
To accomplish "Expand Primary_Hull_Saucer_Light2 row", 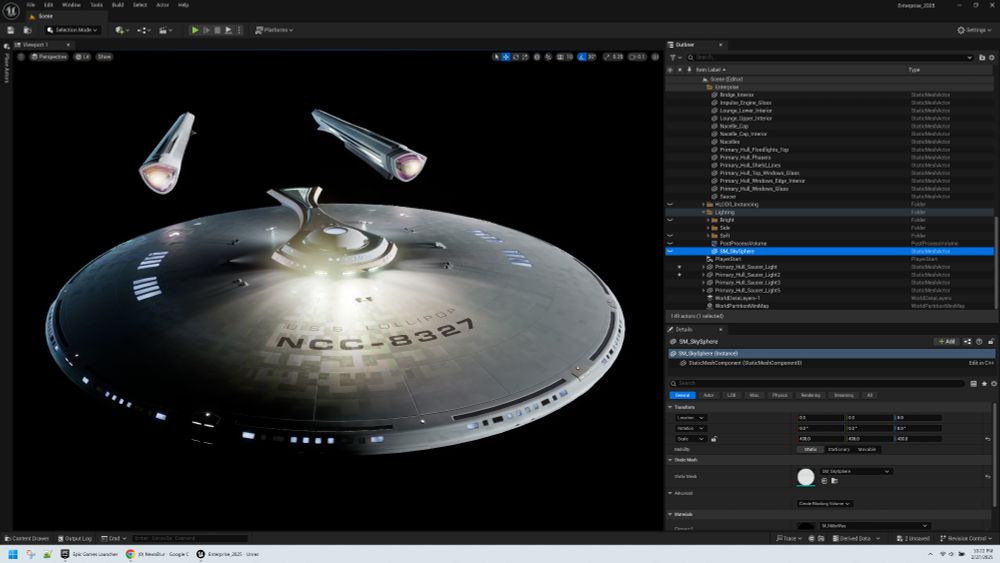I will [x=704, y=275].
